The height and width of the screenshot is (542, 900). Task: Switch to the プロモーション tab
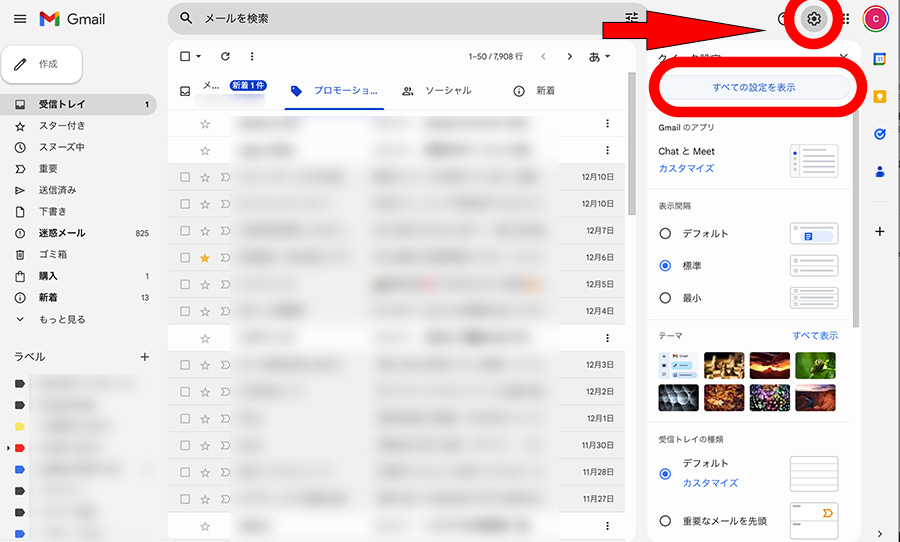pyautogui.click(x=334, y=91)
